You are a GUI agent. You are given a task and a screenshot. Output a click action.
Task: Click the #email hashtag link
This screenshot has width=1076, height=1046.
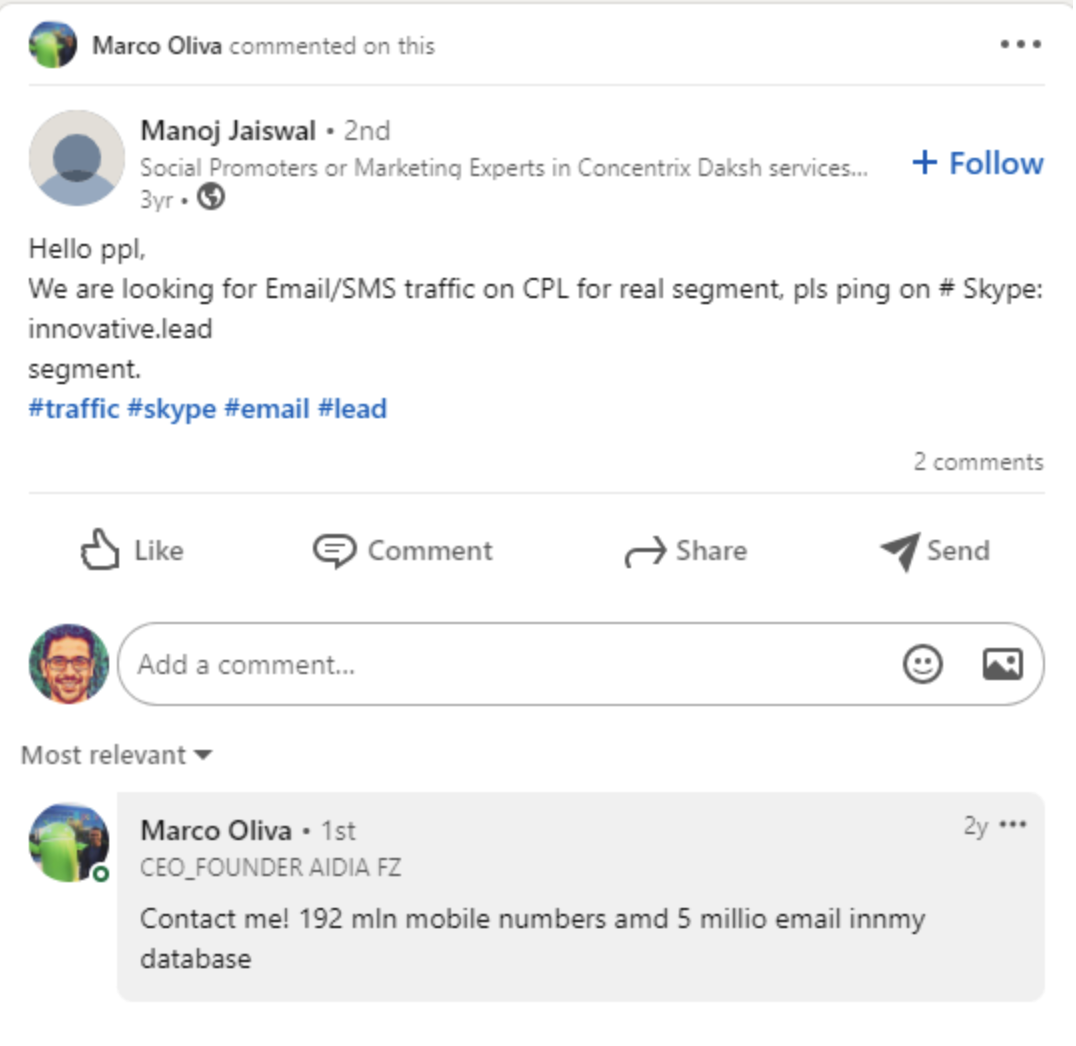[266, 409]
